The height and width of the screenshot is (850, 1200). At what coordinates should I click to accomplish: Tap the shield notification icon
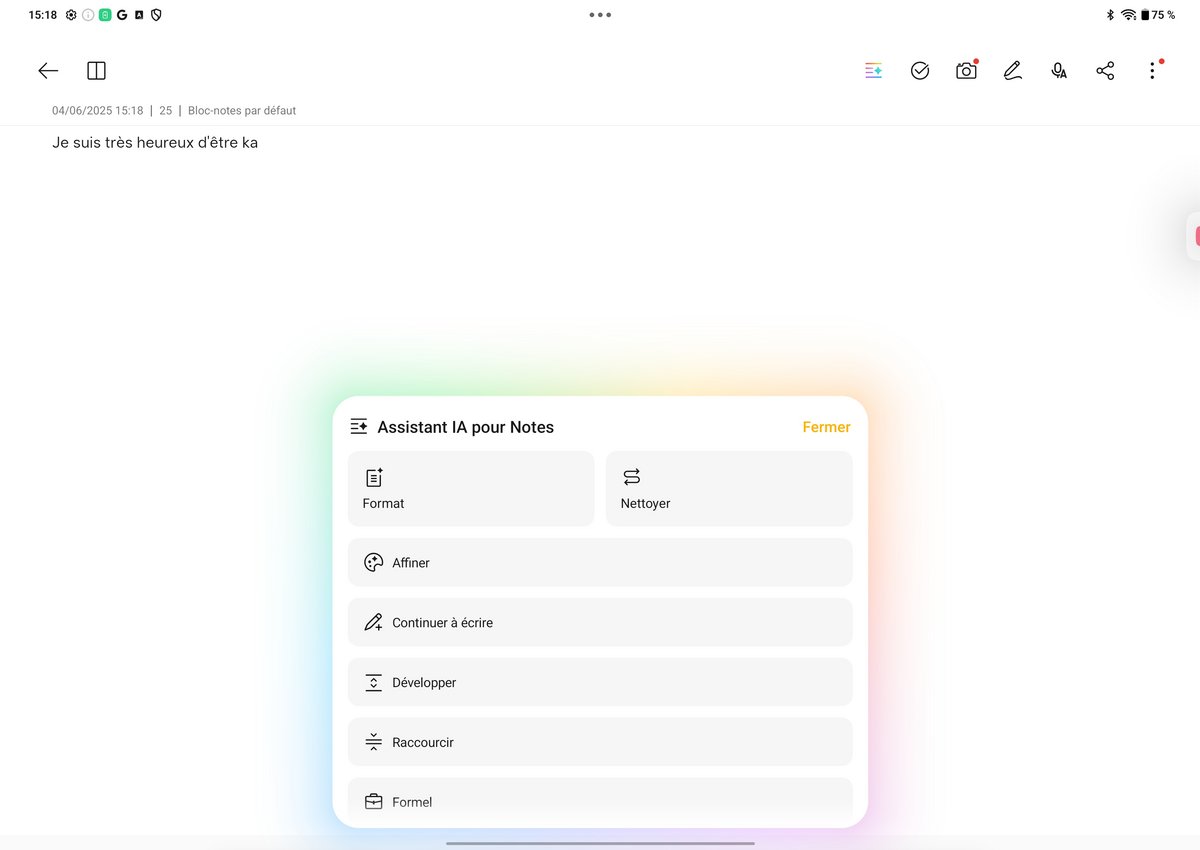pyautogui.click(x=156, y=15)
